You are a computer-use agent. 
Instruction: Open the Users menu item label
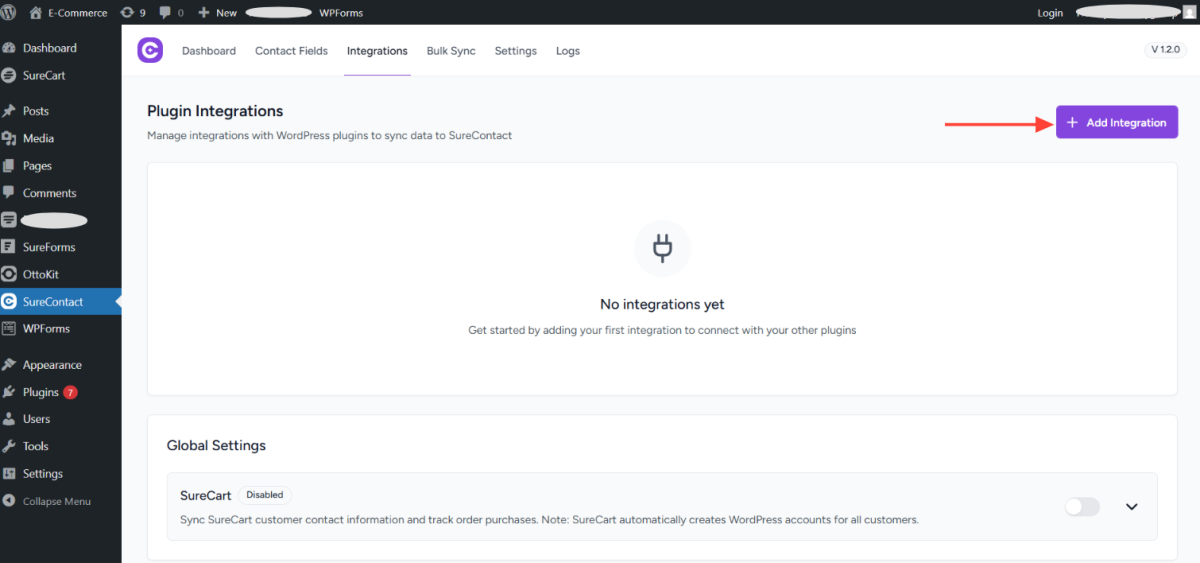37,419
